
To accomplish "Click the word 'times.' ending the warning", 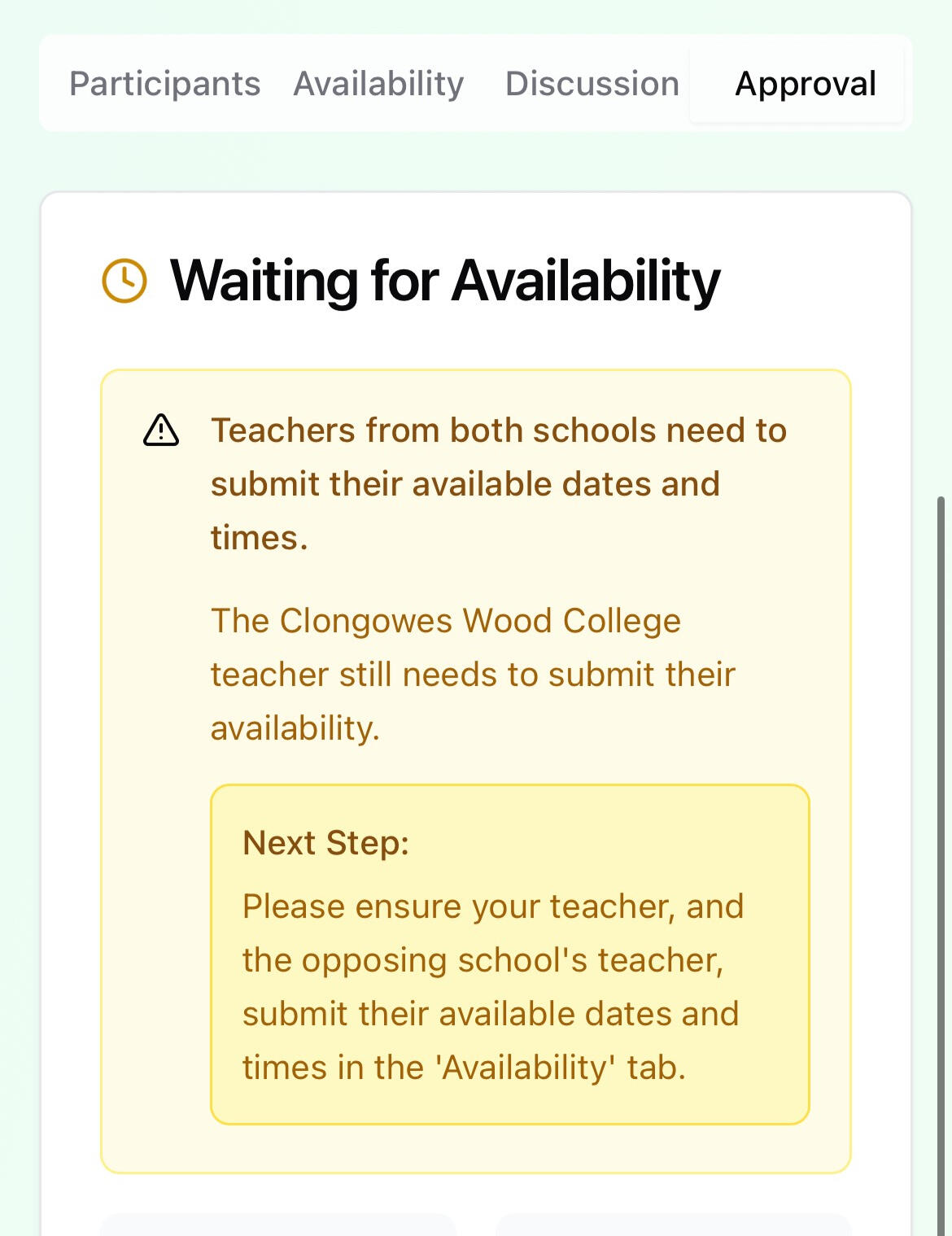I will 260,538.
